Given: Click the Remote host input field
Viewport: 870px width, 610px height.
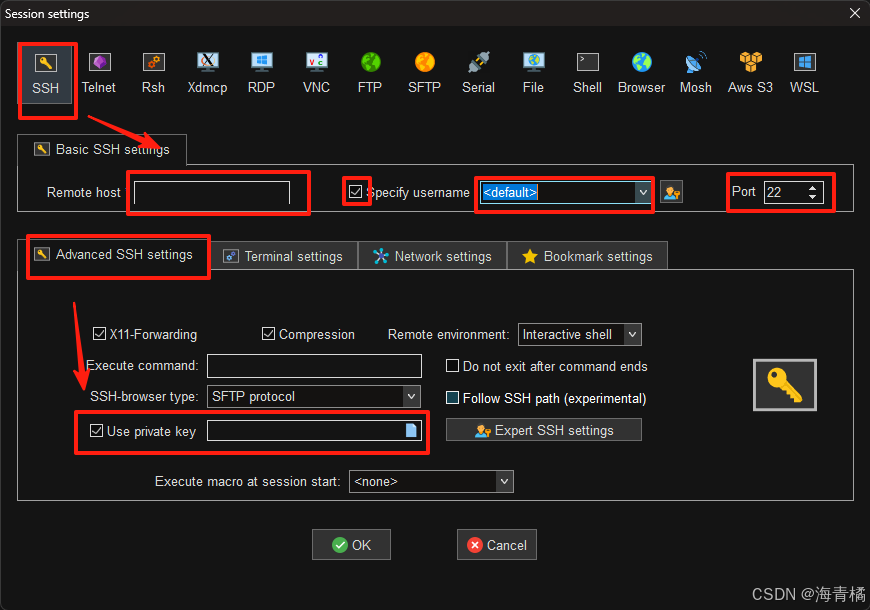Looking at the screenshot, I should click(212, 192).
